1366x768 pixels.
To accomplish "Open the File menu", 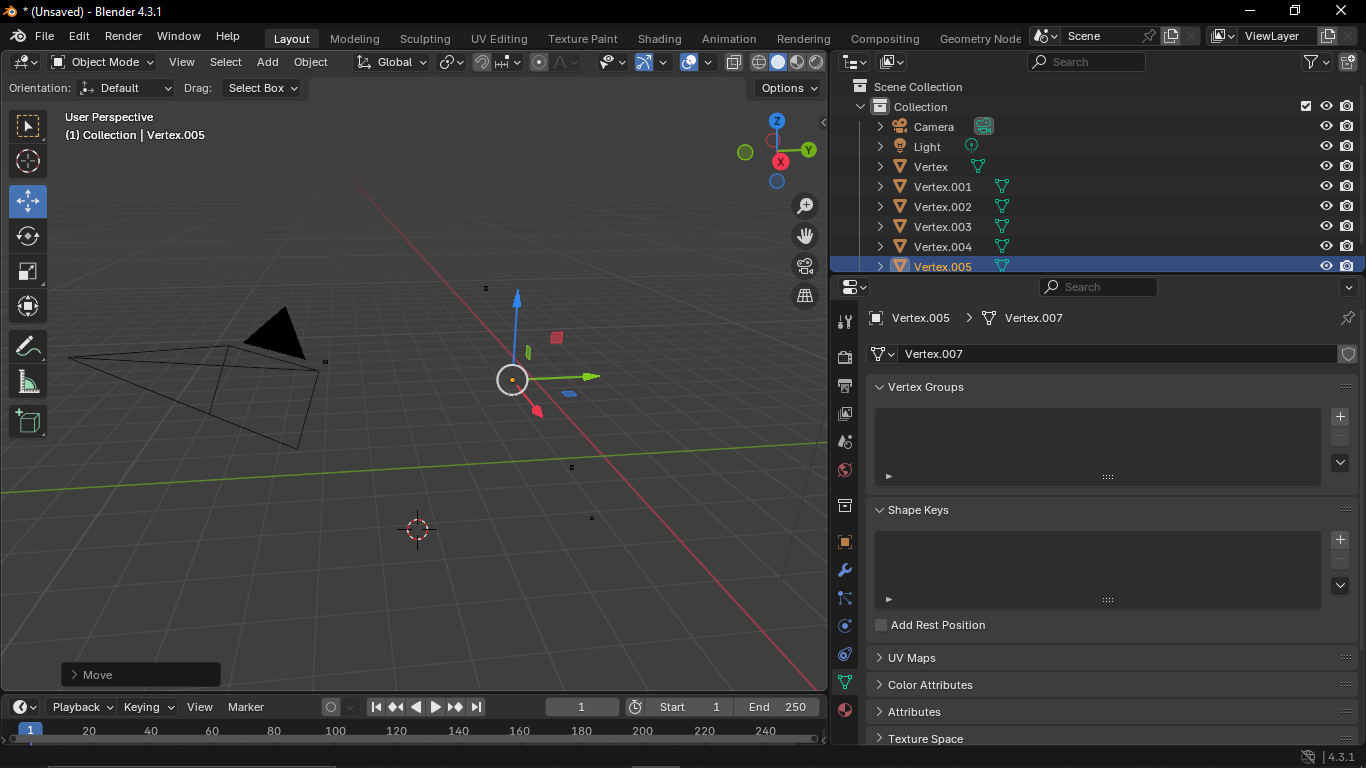I will pos(45,36).
